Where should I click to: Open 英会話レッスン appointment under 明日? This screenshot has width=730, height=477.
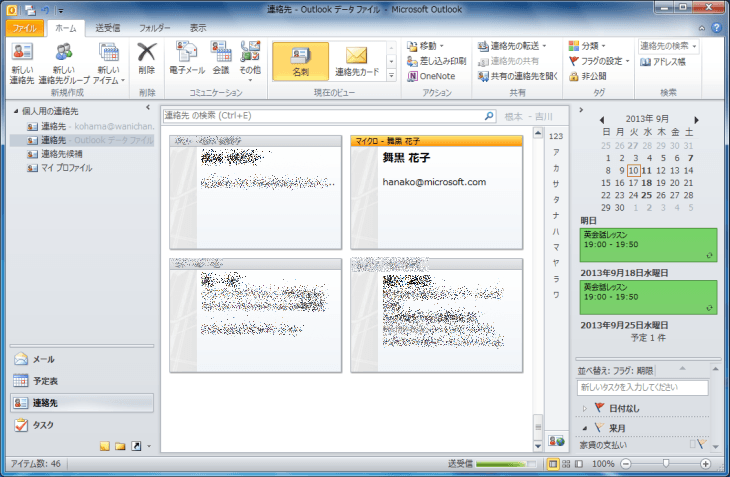point(648,245)
